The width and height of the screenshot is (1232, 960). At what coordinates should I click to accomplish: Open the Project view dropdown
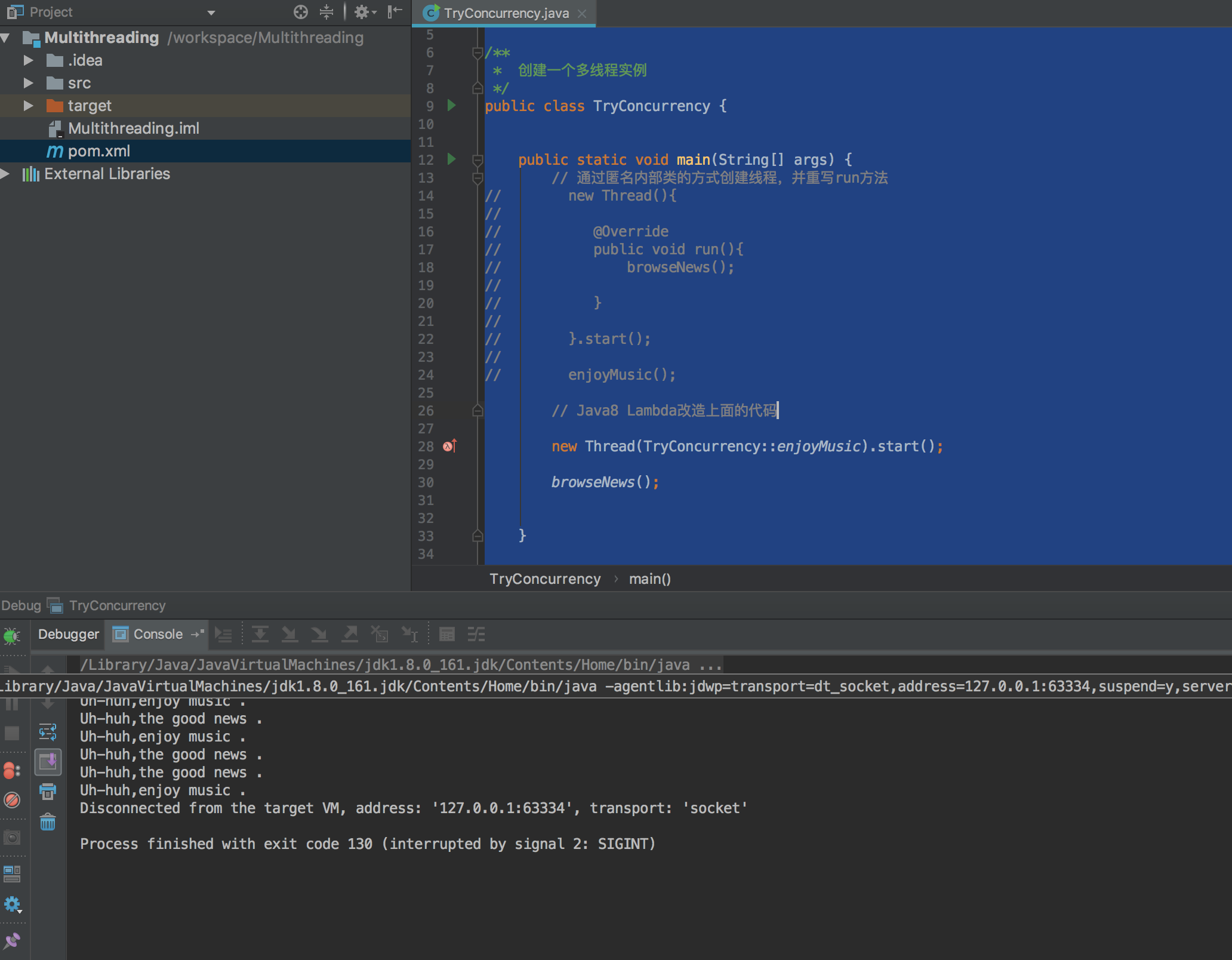click(211, 13)
